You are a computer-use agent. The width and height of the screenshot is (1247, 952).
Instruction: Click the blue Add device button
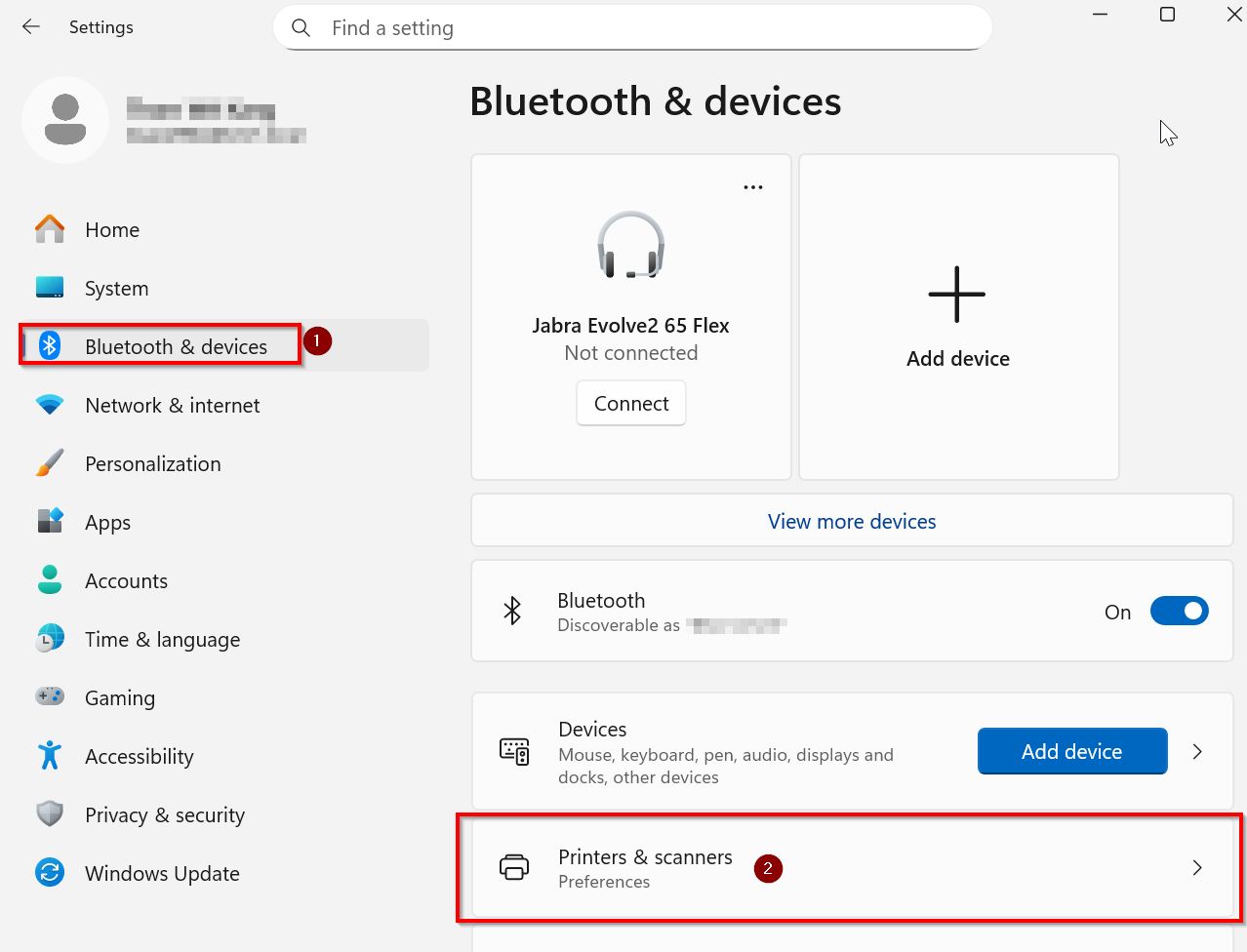point(1071,752)
